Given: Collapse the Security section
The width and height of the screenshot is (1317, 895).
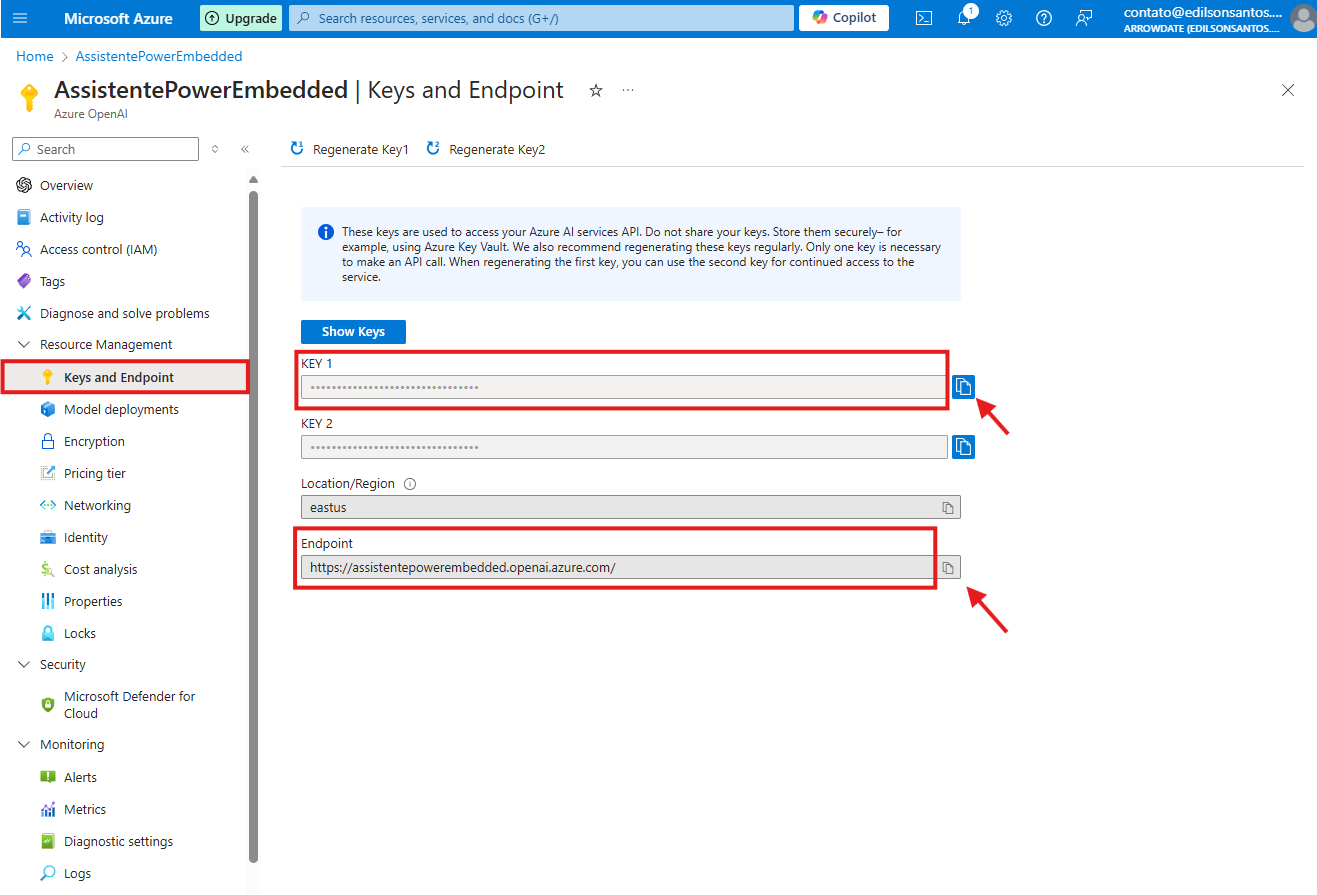Looking at the screenshot, I should pyautogui.click(x=24, y=664).
